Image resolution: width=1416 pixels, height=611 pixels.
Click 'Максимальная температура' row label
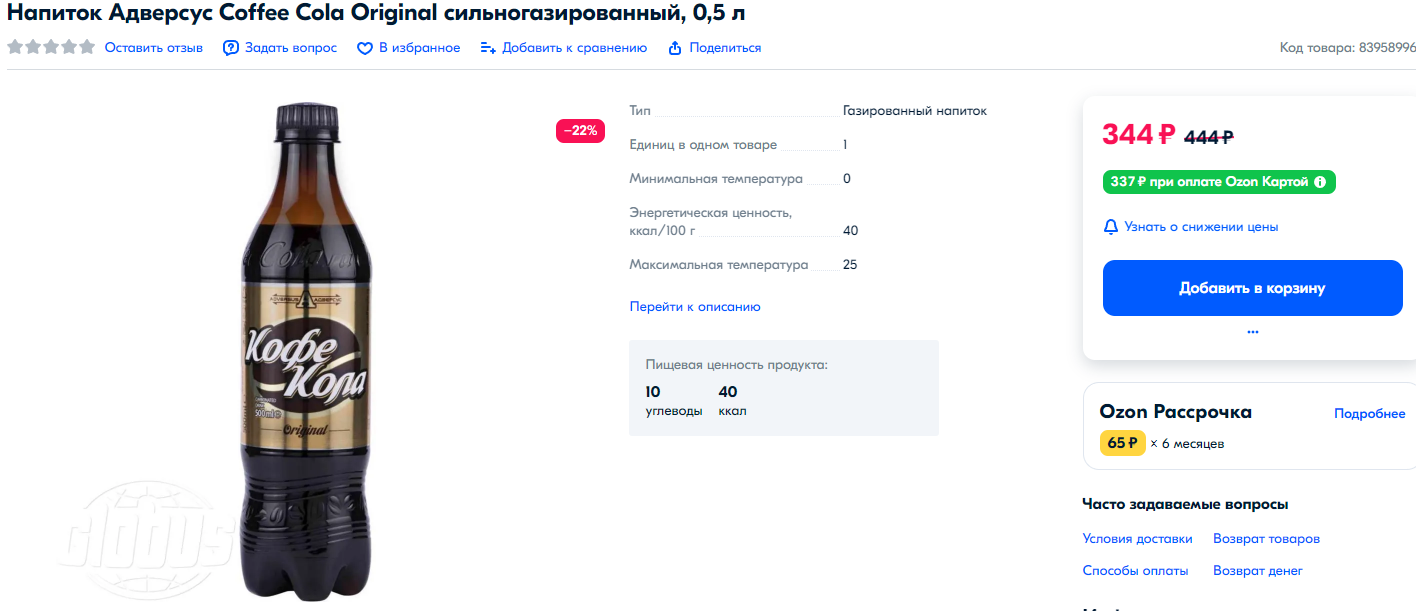pyautogui.click(x=718, y=265)
